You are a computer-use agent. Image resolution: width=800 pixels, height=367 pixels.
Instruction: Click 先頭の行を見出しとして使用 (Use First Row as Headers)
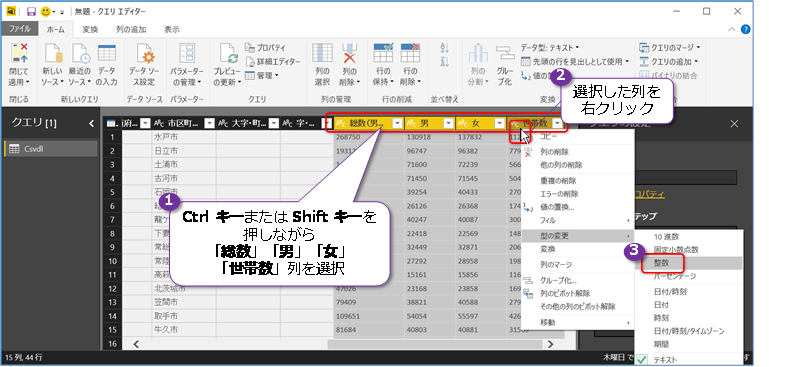pyautogui.click(x=575, y=62)
